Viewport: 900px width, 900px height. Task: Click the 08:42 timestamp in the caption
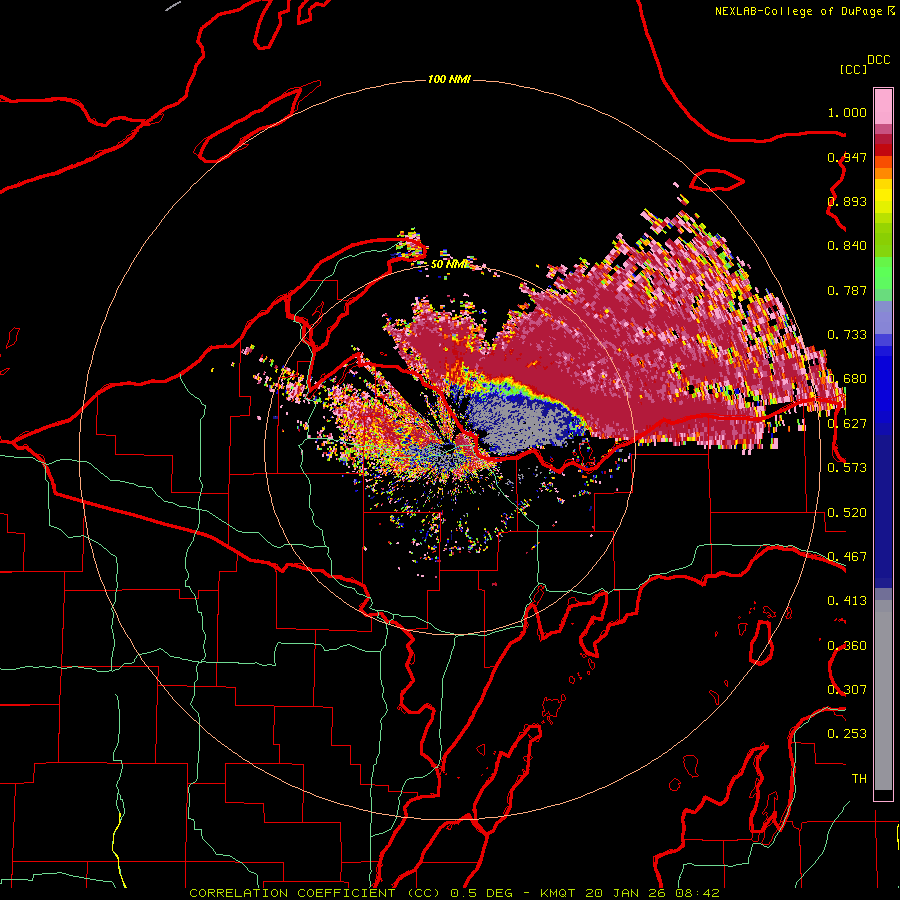click(x=696, y=893)
